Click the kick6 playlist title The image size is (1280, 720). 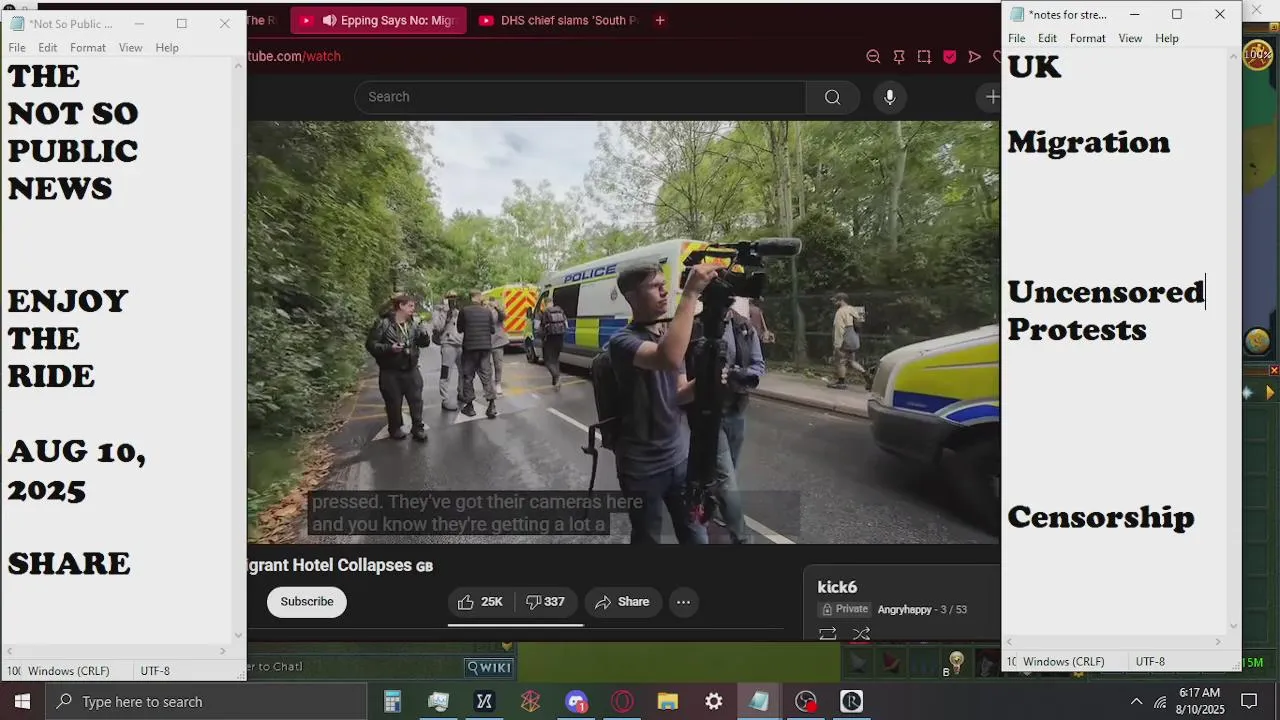[x=837, y=587]
